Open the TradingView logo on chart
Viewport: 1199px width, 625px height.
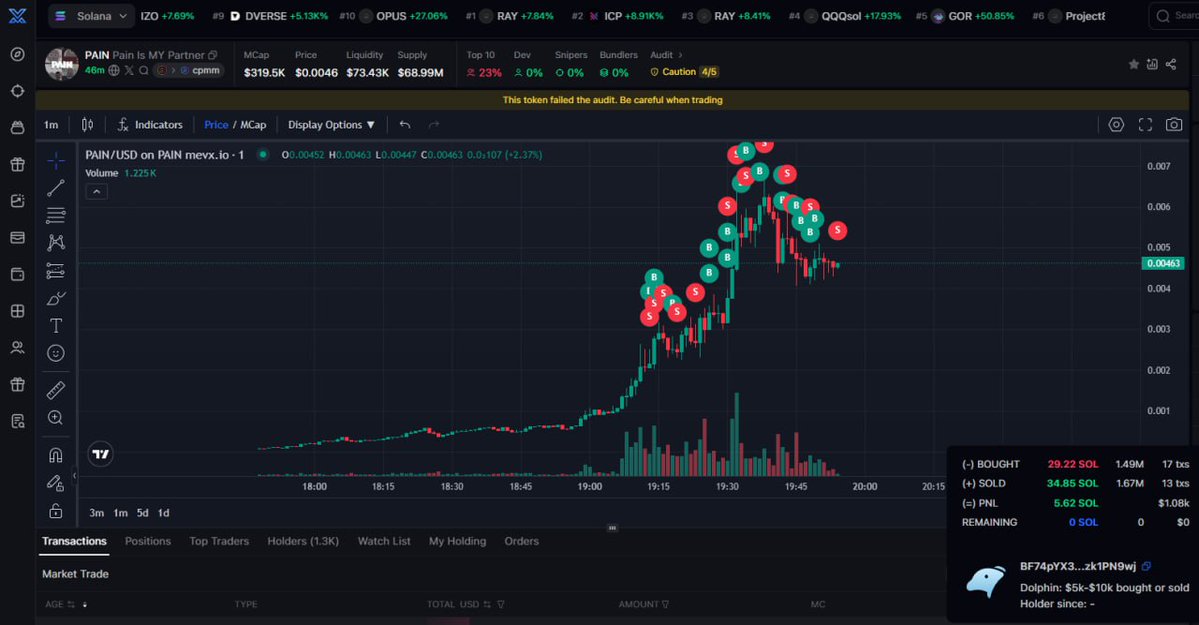coord(100,454)
